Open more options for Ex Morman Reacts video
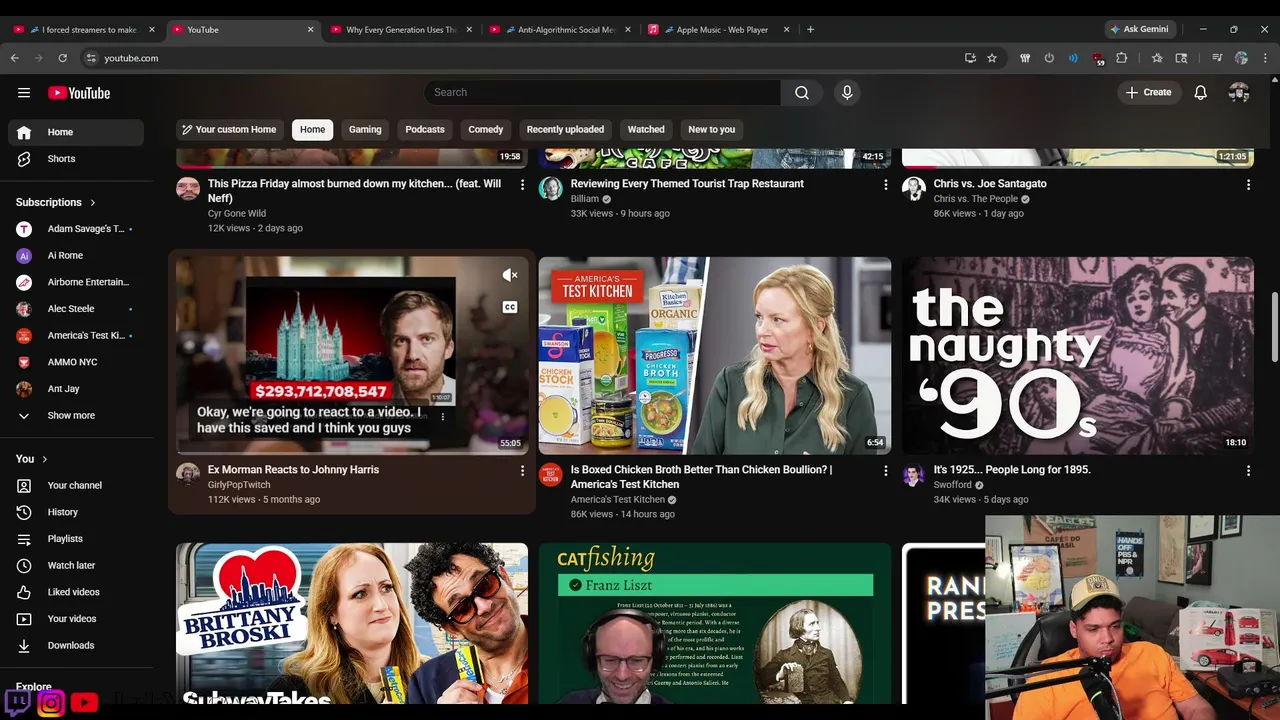Image resolution: width=1280 pixels, height=720 pixels. [x=522, y=470]
